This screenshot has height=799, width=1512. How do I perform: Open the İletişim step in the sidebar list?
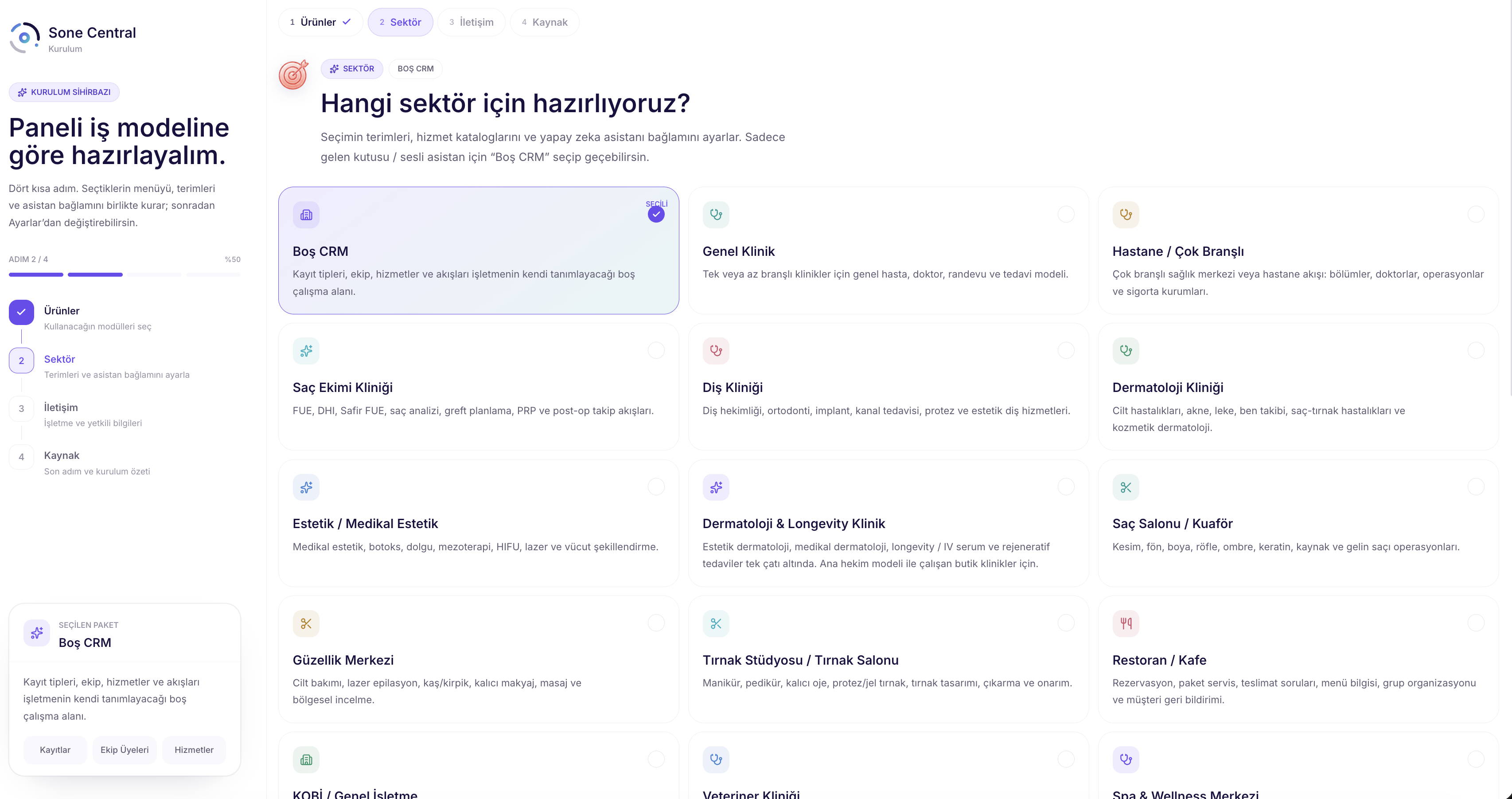125,414
